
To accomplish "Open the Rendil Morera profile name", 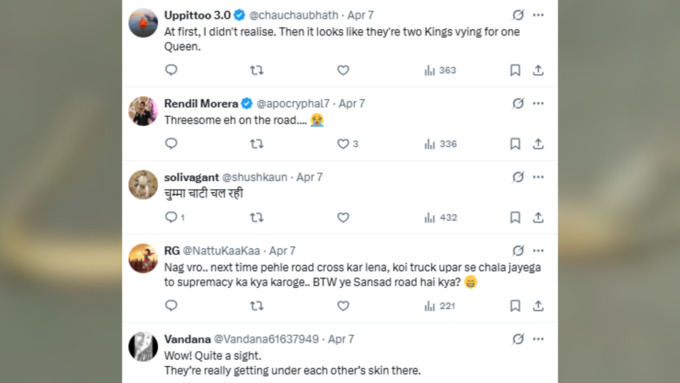I will pyautogui.click(x=201, y=104).
